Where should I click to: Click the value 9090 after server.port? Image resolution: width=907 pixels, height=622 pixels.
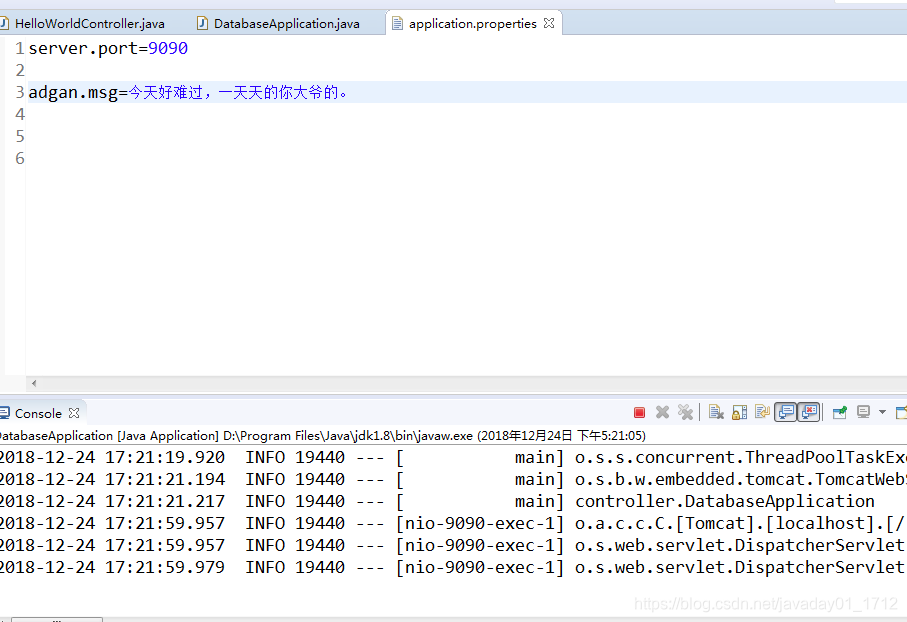[x=168, y=48]
